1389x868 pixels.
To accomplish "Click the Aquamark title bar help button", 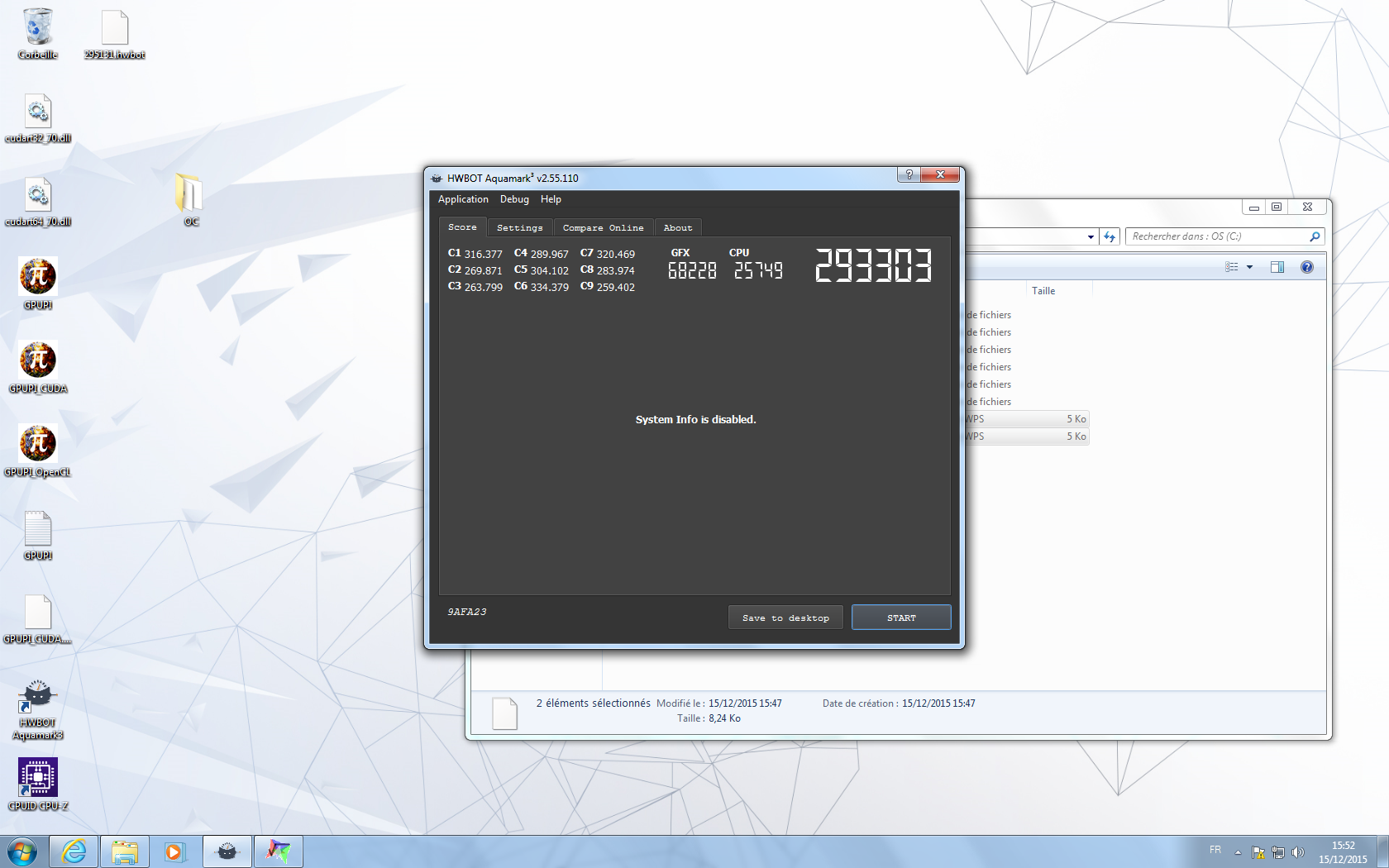I will (909, 174).
